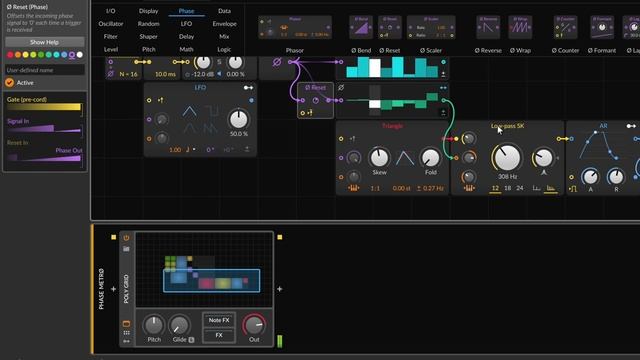Toggle the Active checkbox in the inspector
The image size is (640, 360).
(x=10, y=82)
